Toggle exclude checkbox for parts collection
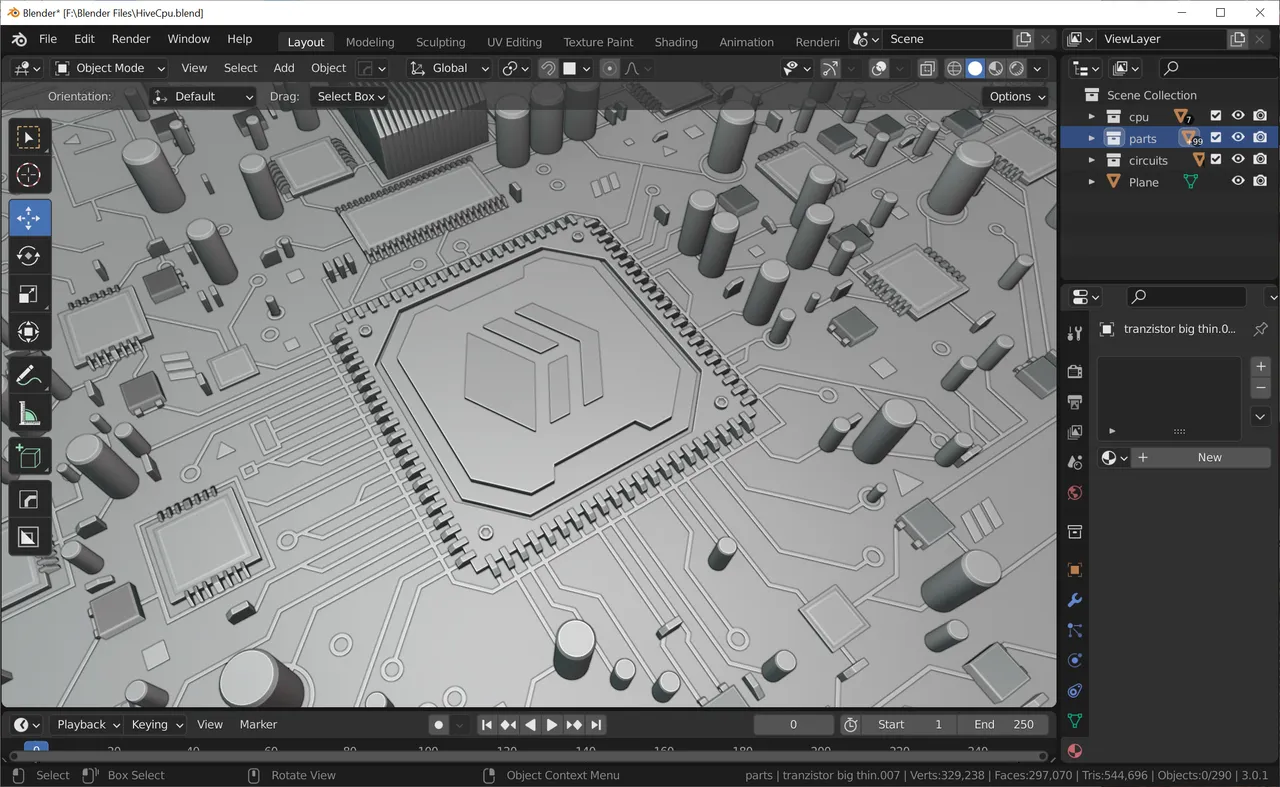The height and width of the screenshot is (787, 1280). (x=1216, y=138)
